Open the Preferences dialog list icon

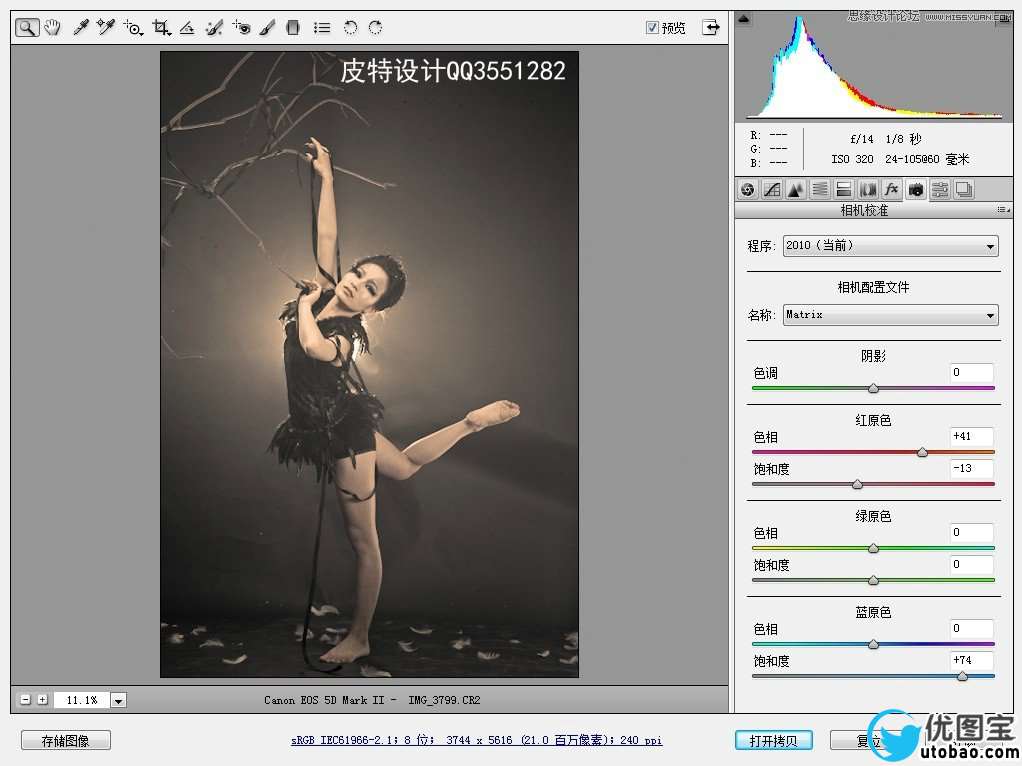tap(322, 27)
